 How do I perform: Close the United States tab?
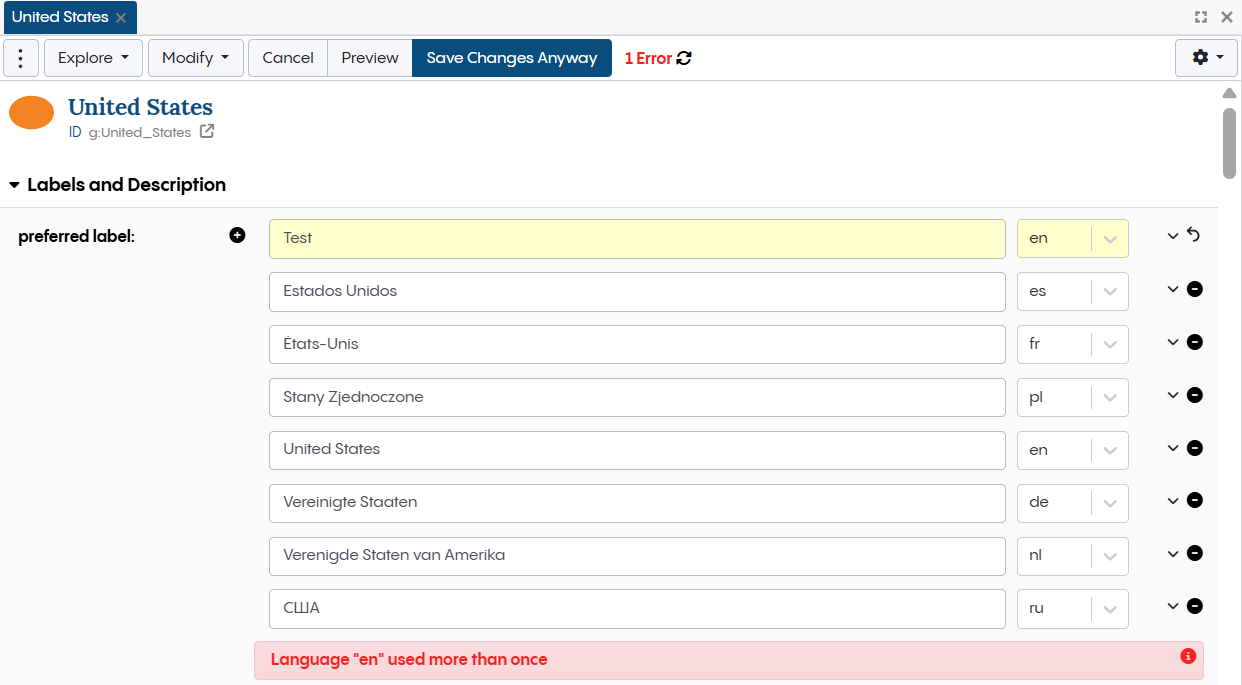[121, 18]
